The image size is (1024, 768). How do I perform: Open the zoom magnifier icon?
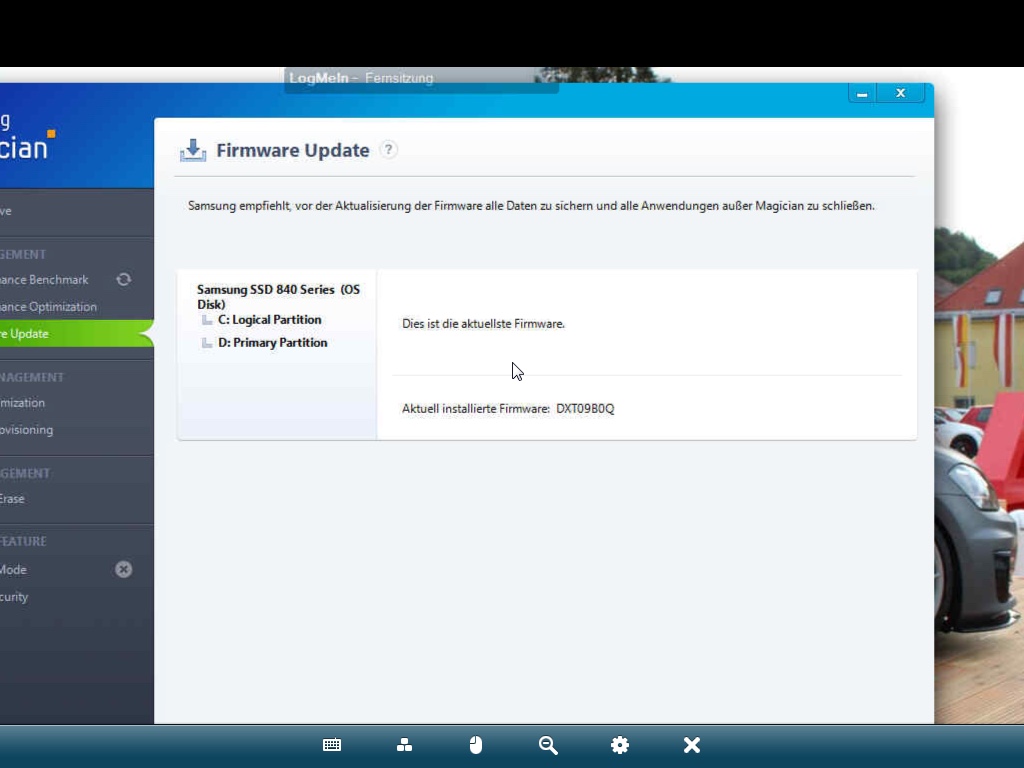(548, 745)
